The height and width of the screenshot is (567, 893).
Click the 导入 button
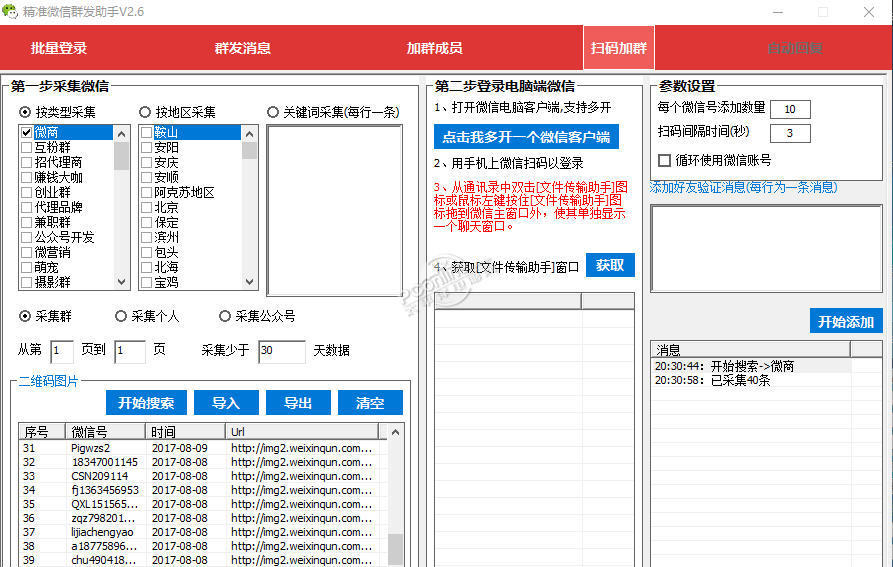[x=226, y=403]
